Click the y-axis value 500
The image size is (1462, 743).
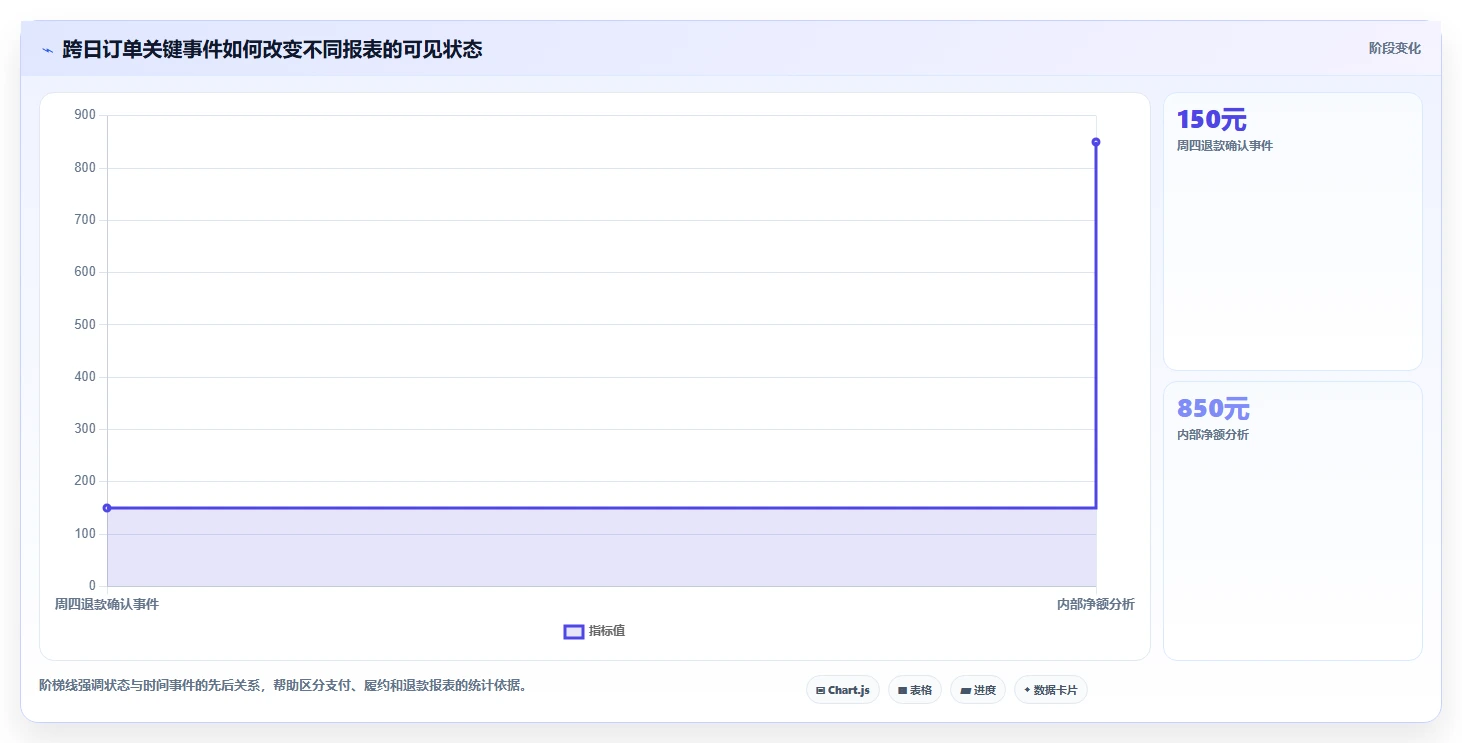pyautogui.click(x=85, y=324)
